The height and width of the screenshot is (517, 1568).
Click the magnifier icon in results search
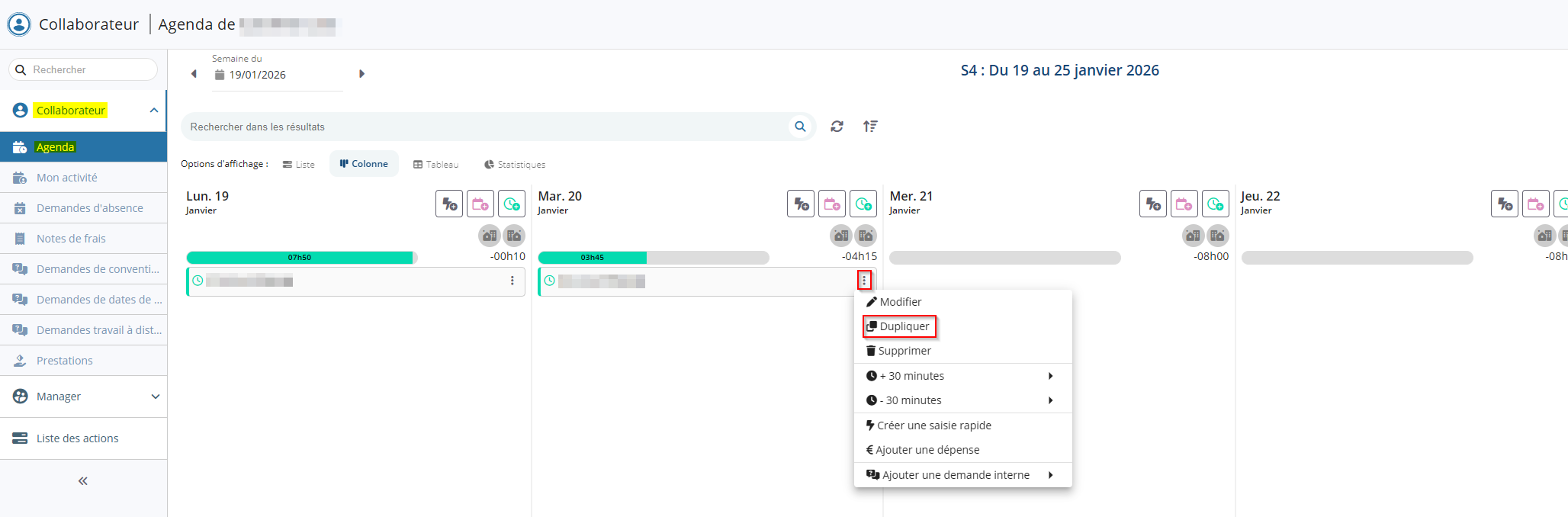(800, 127)
